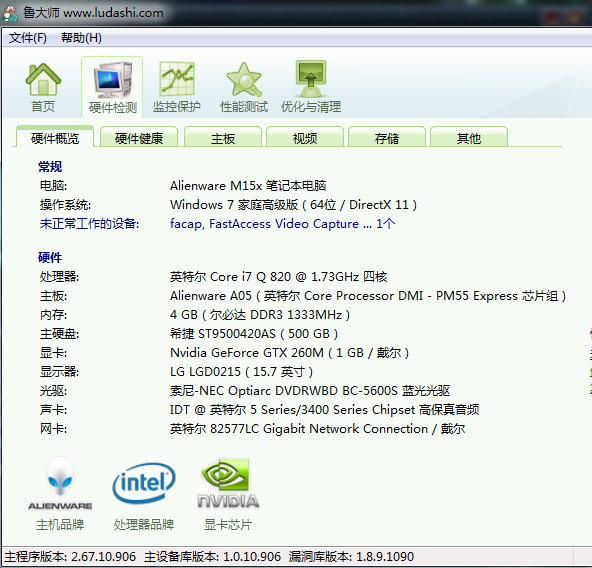
Task: Switch to the 硬件健康 tab
Action: pyautogui.click(x=139, y=137)
